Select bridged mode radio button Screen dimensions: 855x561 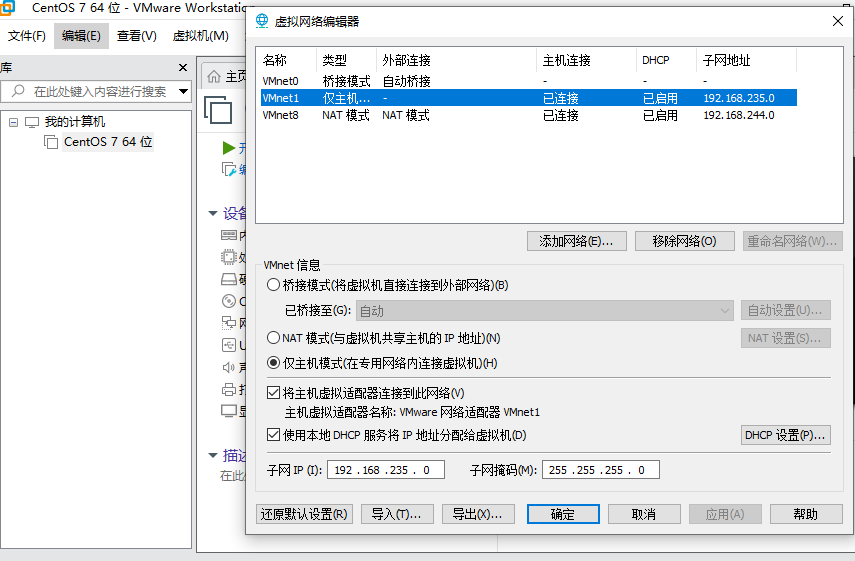click(273, 285)
